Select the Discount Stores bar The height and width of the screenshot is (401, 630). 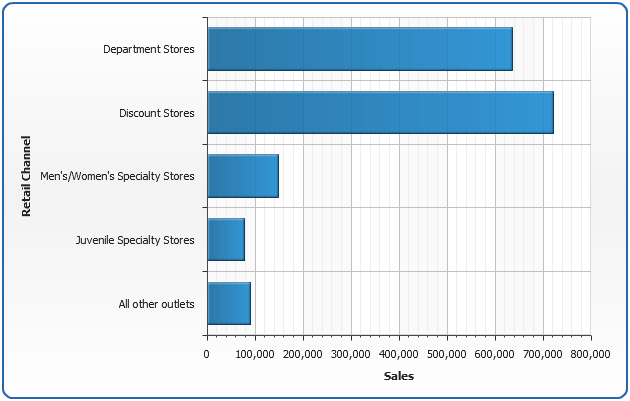(x=380, y=112)
